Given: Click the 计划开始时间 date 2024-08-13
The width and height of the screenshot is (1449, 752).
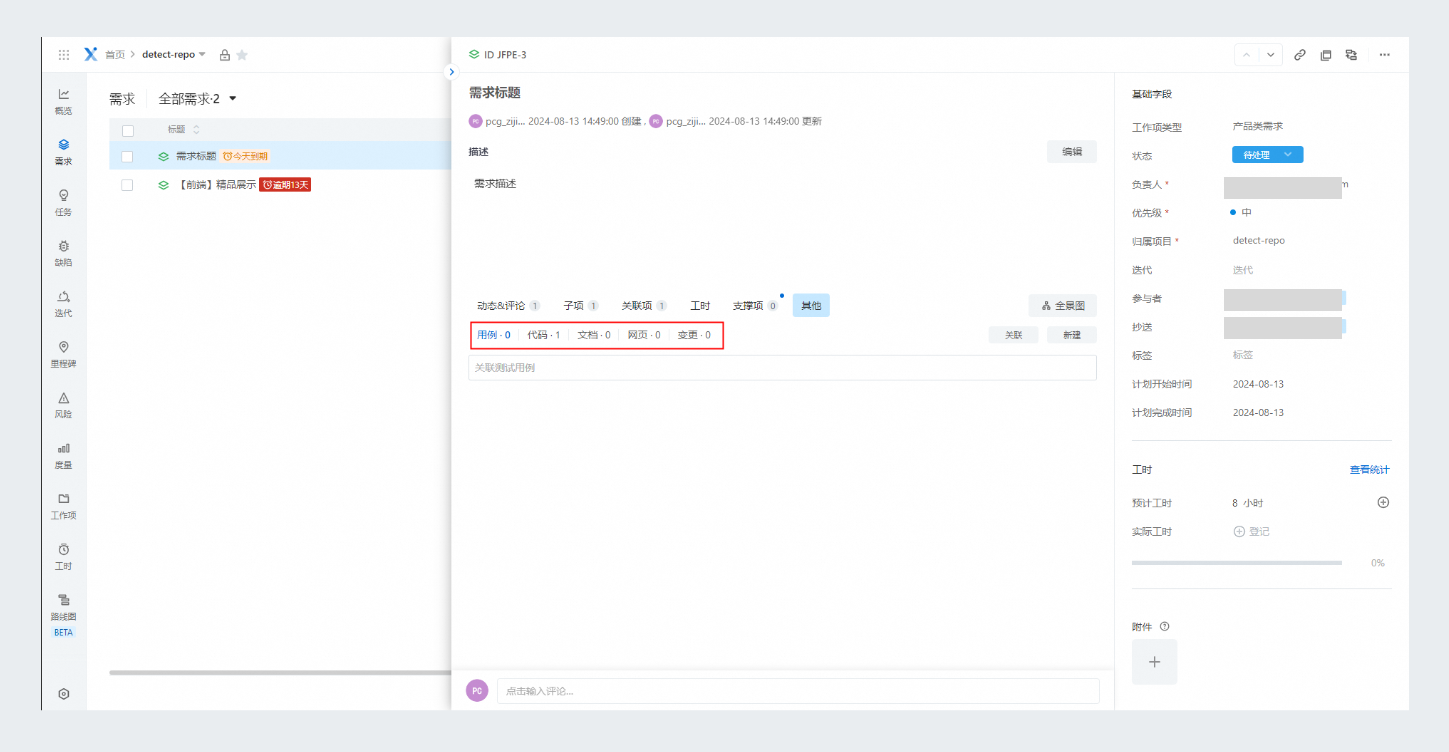Looking at the screenshot, I should 1258,384.
